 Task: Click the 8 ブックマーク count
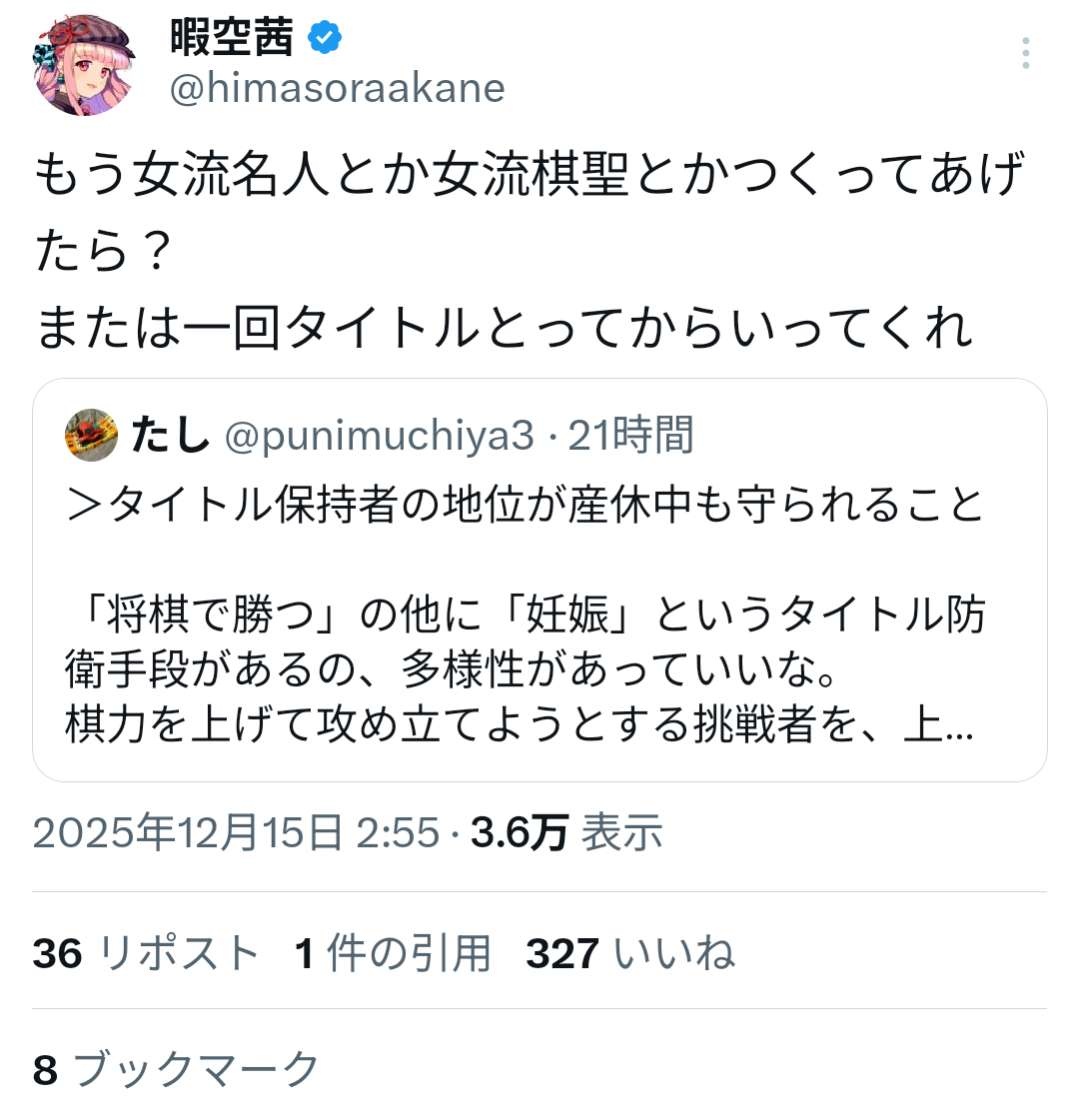click(176, 1069)
